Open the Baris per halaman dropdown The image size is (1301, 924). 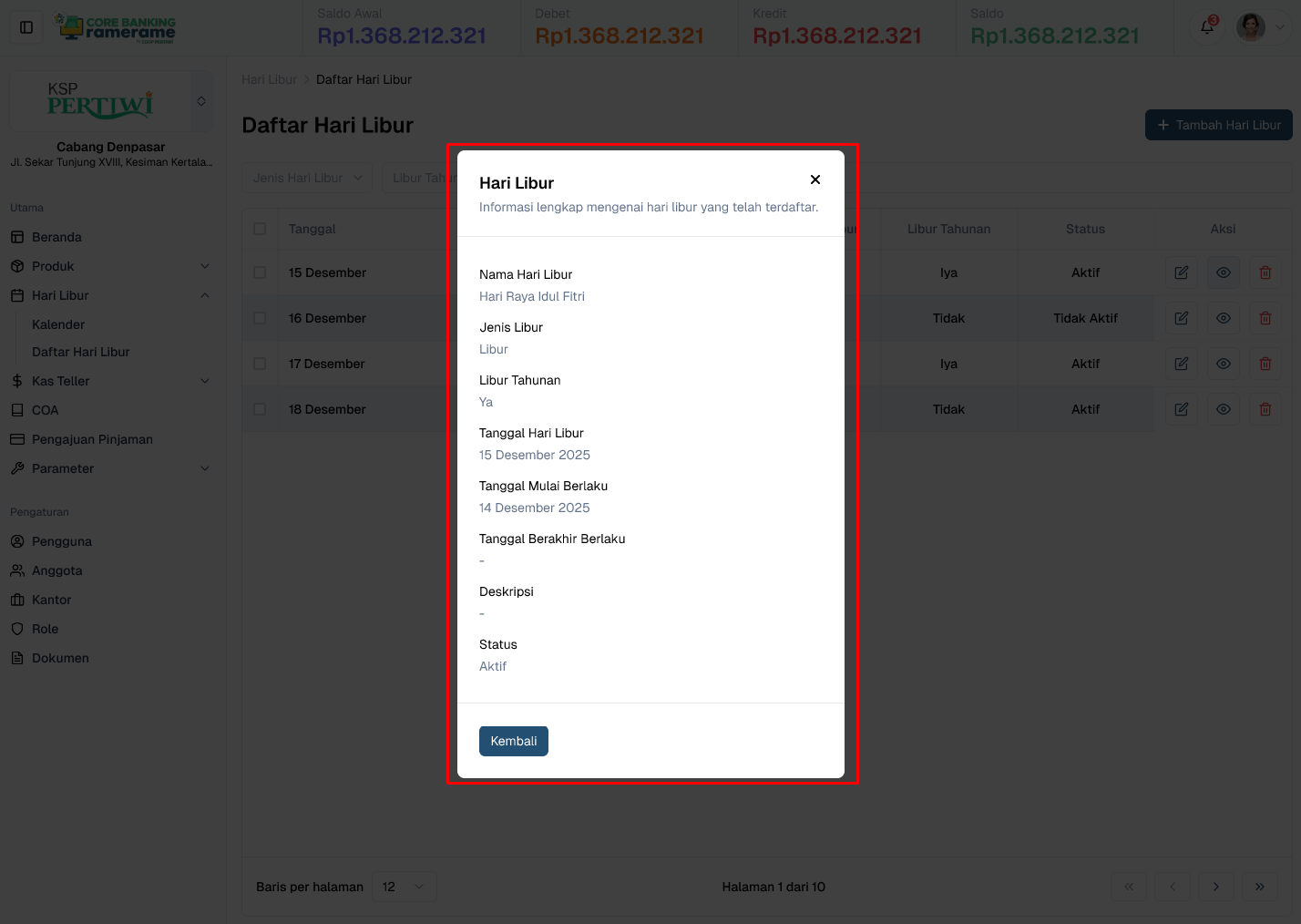(404, 886)
